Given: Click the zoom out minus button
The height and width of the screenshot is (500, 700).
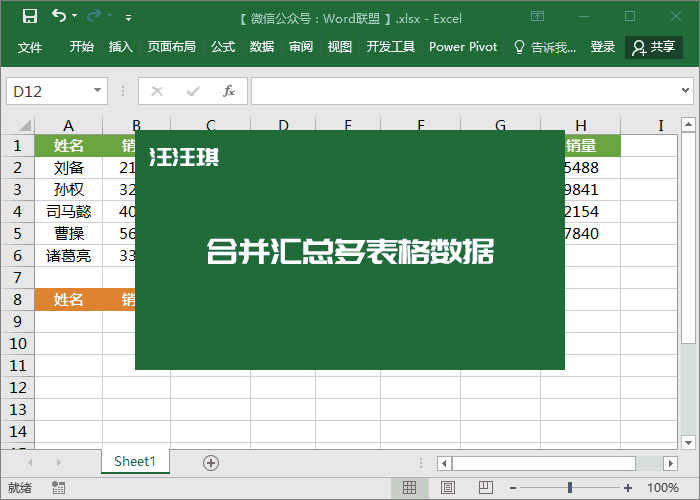Looking at the screenshot, I should coord(513,488).
